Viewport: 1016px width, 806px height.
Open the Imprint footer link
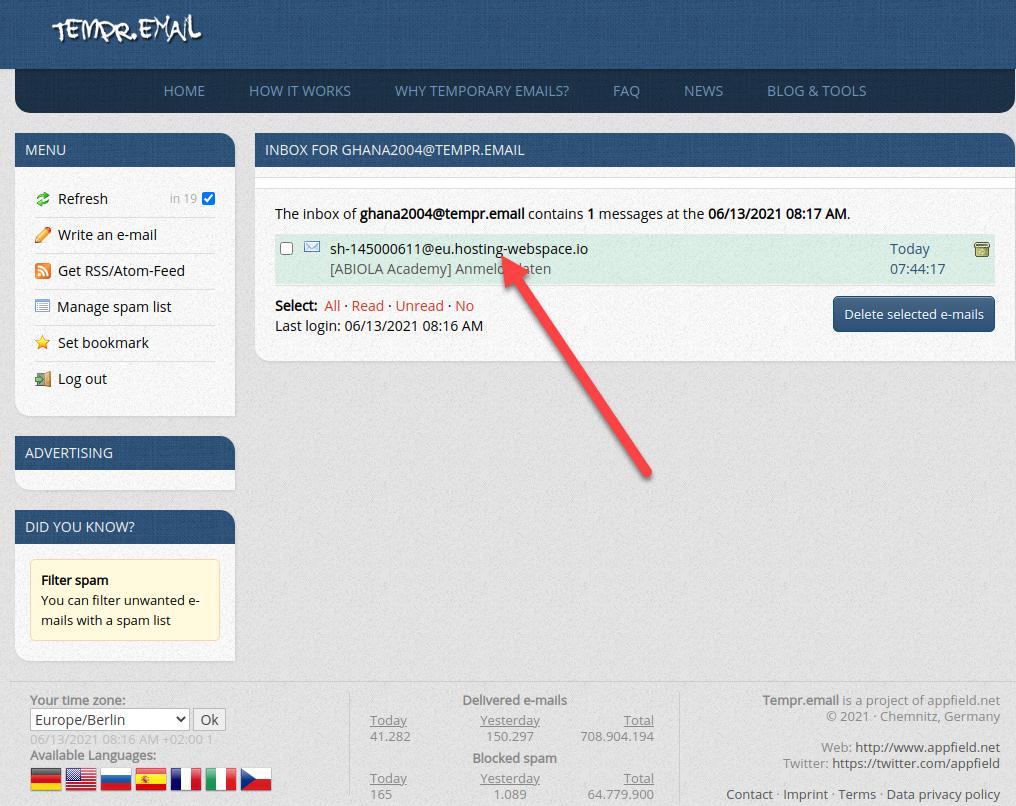pos(805,794)
